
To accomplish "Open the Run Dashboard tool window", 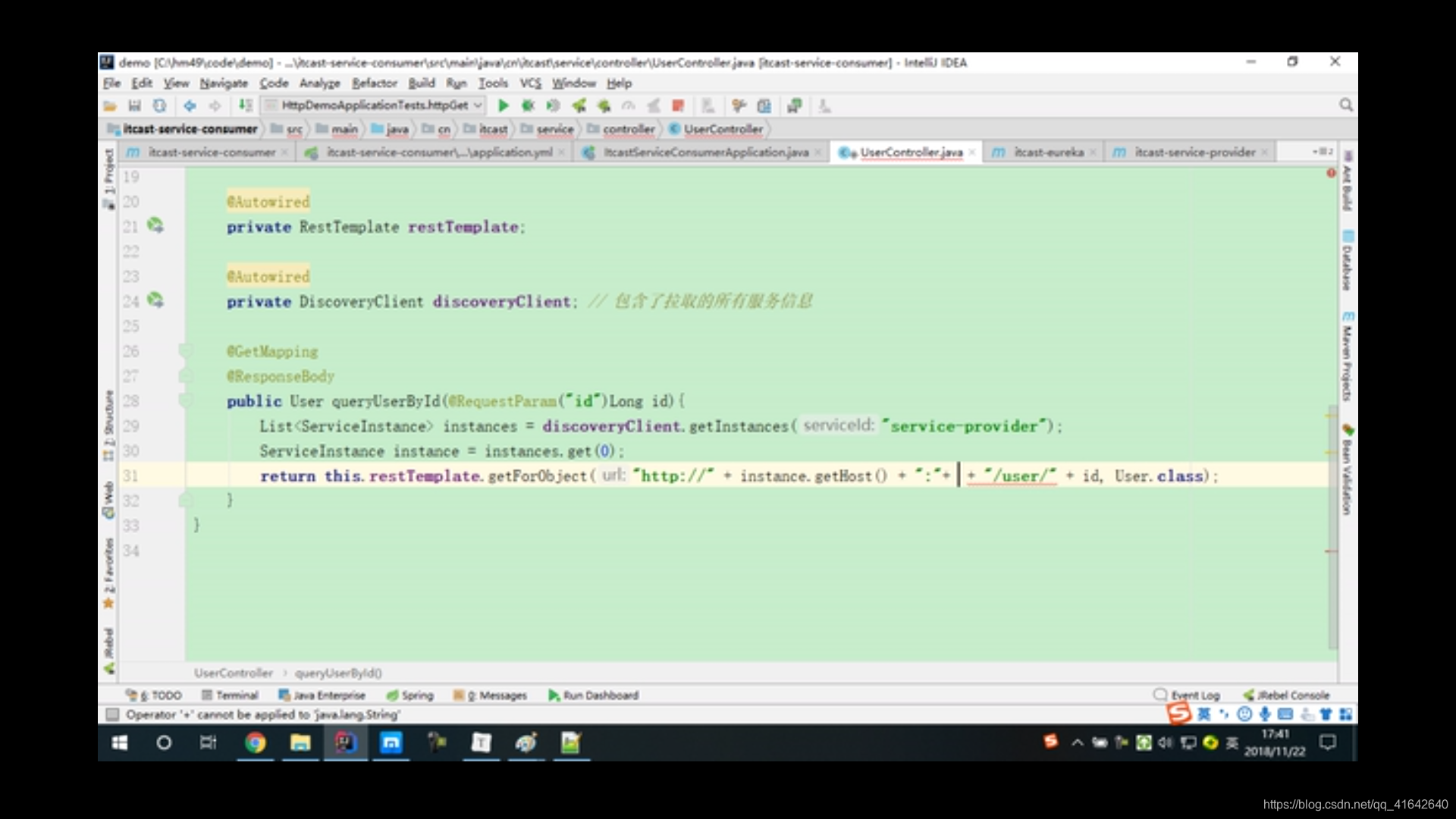I will tap(594, 695).
